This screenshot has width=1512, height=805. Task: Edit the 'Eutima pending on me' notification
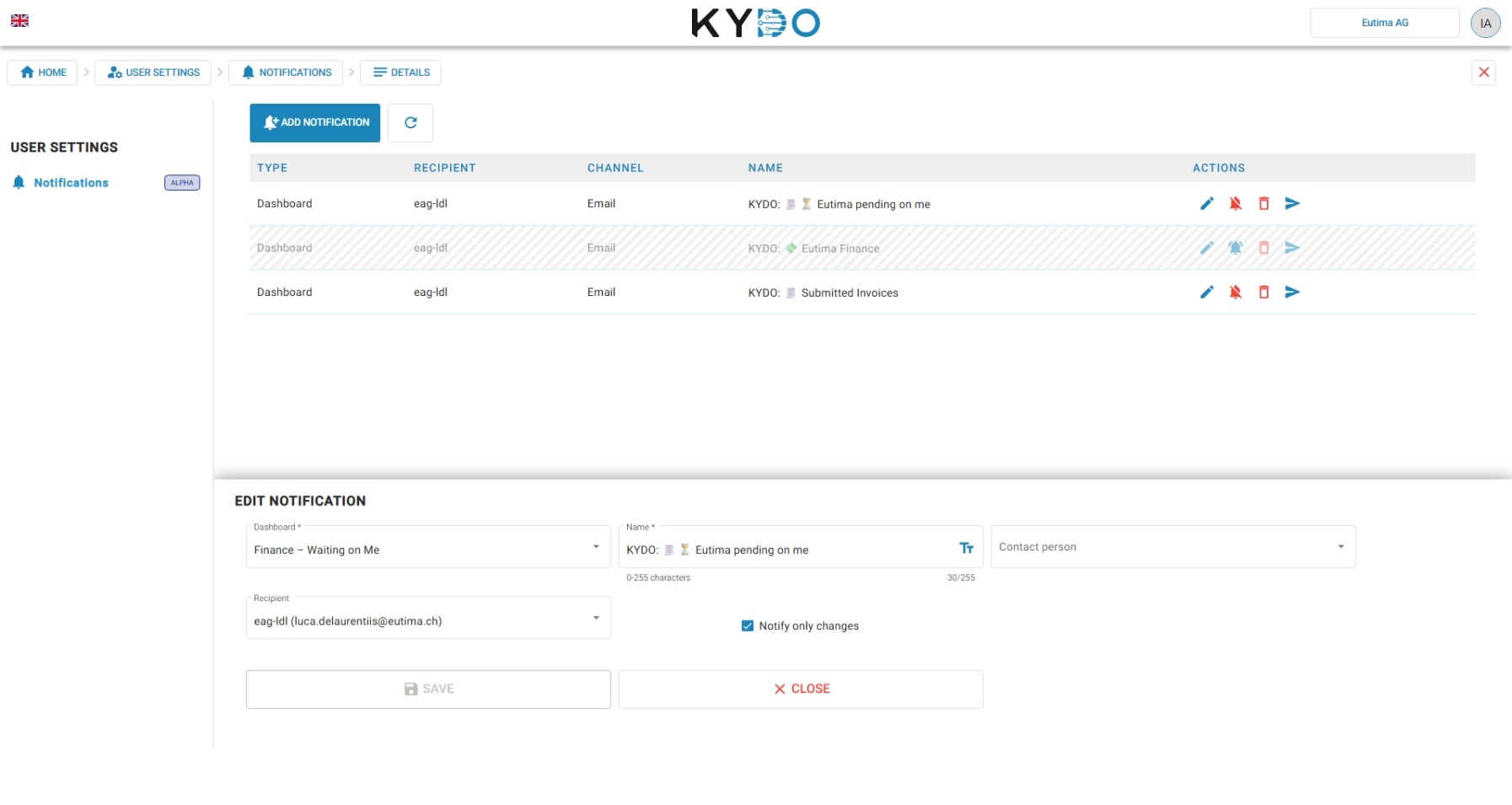1207,203
